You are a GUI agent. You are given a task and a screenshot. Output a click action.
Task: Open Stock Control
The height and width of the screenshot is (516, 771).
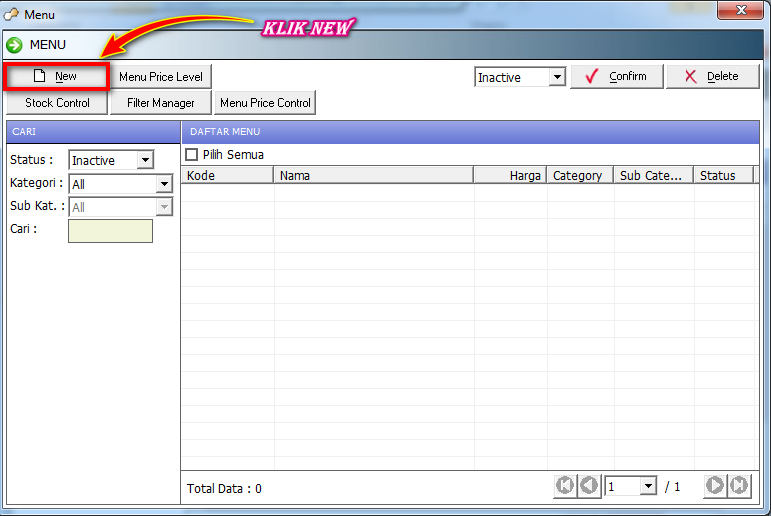point(57,103)
